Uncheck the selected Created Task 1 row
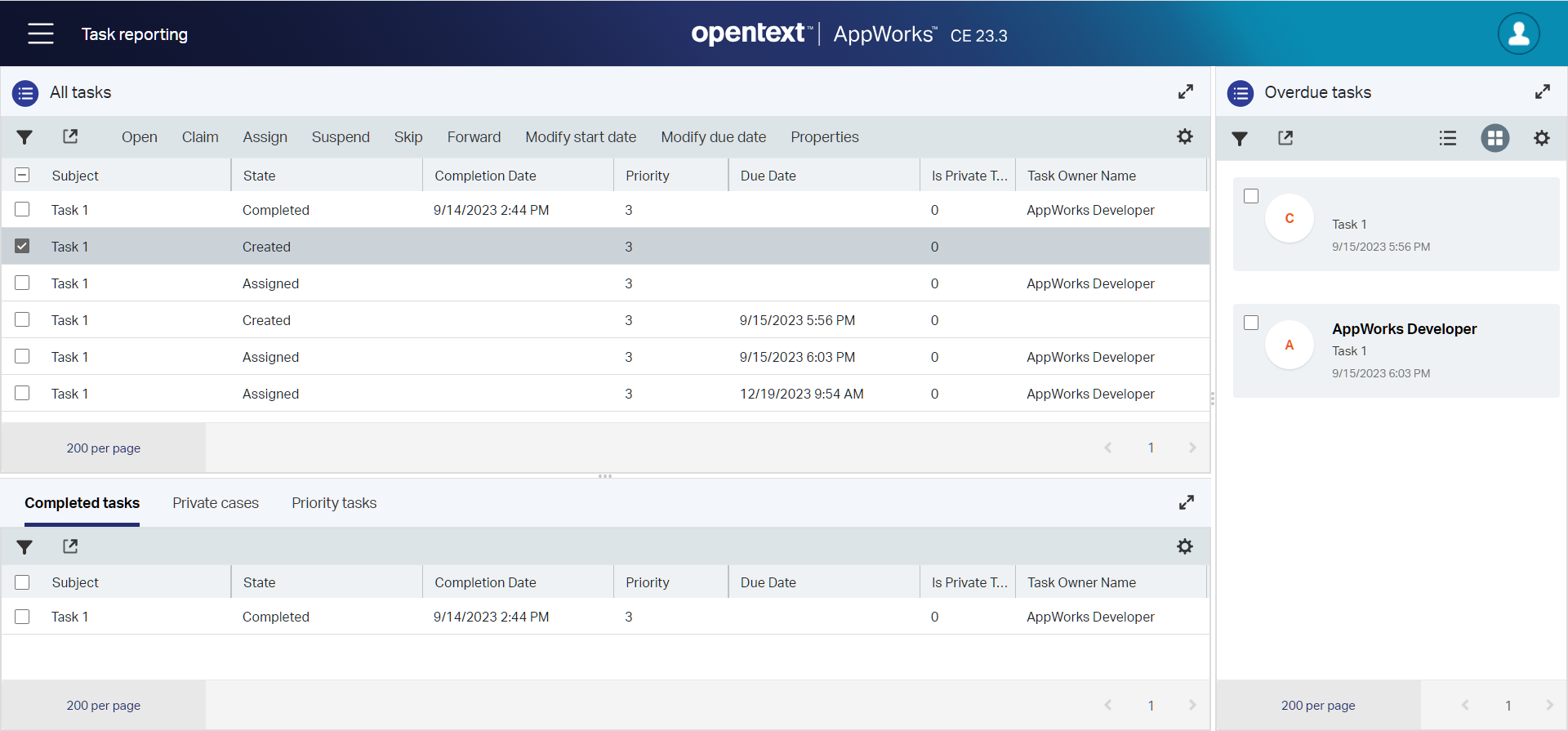This screenshot has height=731, width=1568. click(22, 246)
